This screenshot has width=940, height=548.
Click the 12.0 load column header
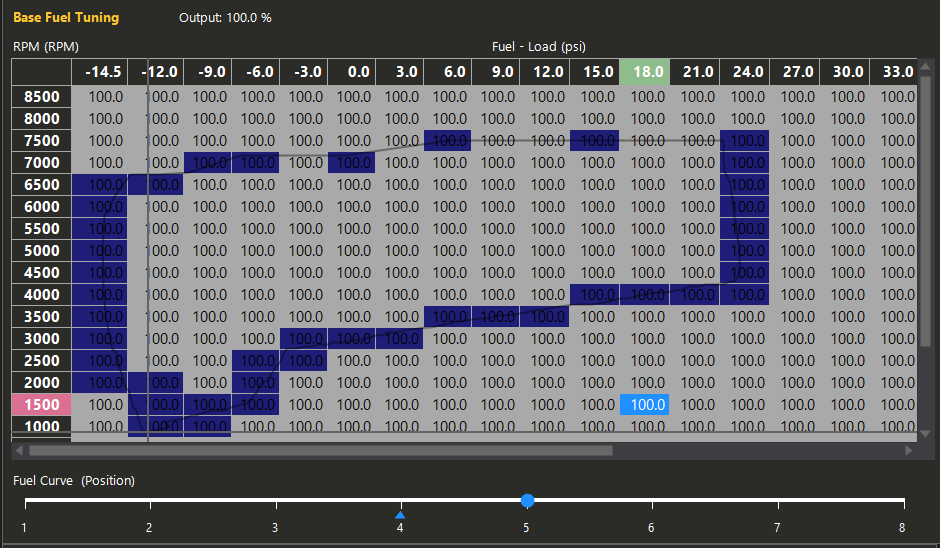point(544,72)
